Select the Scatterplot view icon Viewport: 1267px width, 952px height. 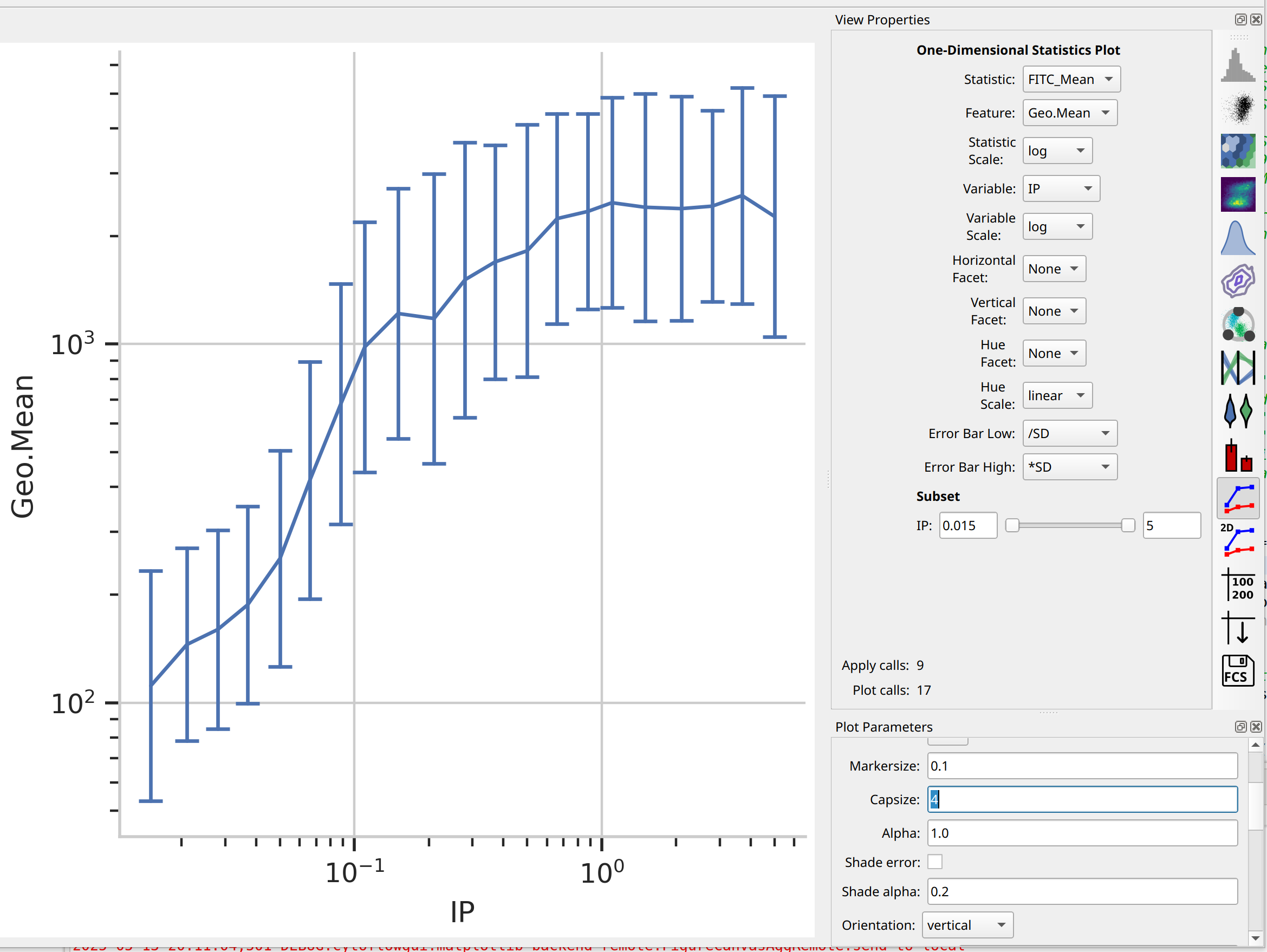[1237, 108]
